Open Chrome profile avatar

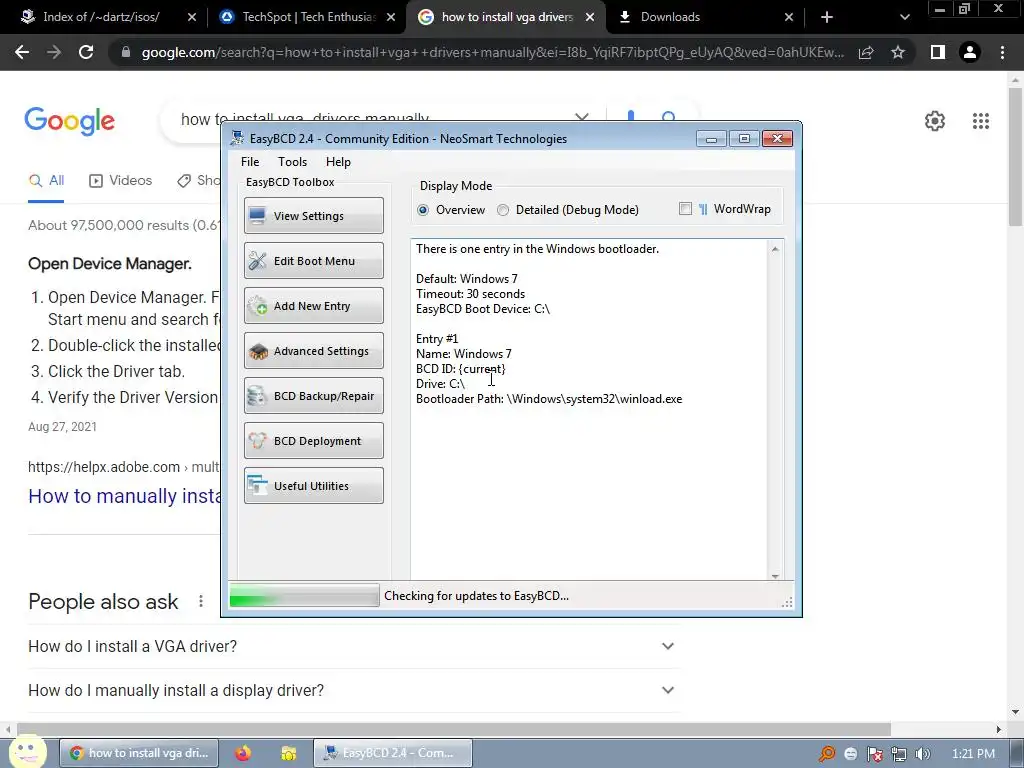click(x=970, y=52)
